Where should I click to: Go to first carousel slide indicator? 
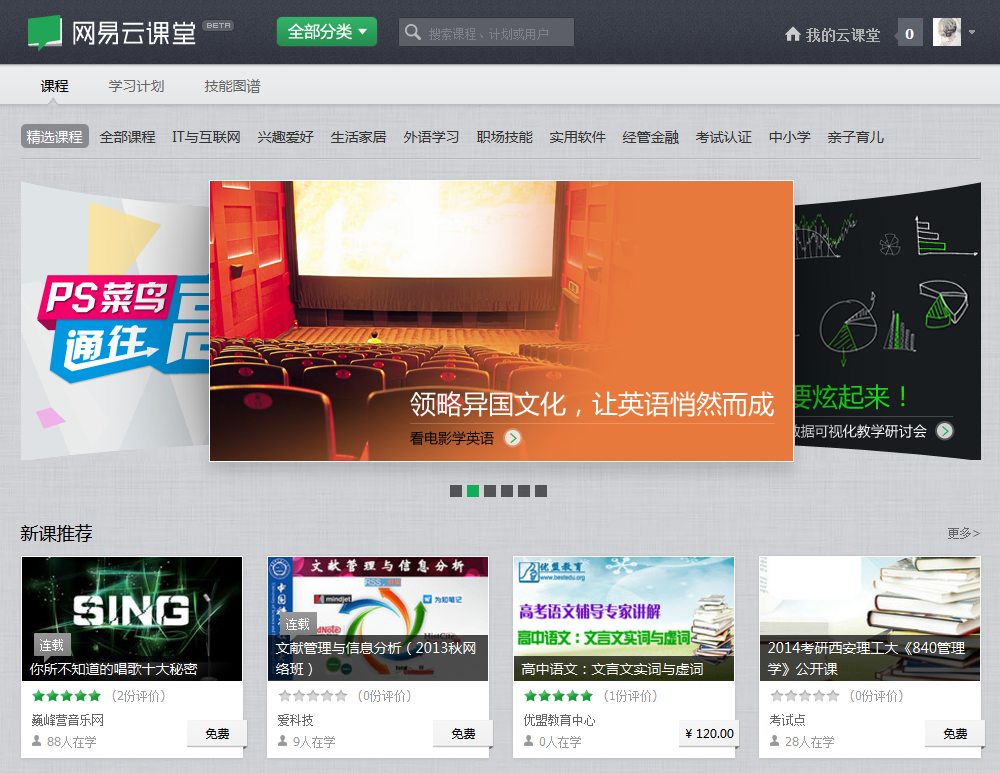456,490
